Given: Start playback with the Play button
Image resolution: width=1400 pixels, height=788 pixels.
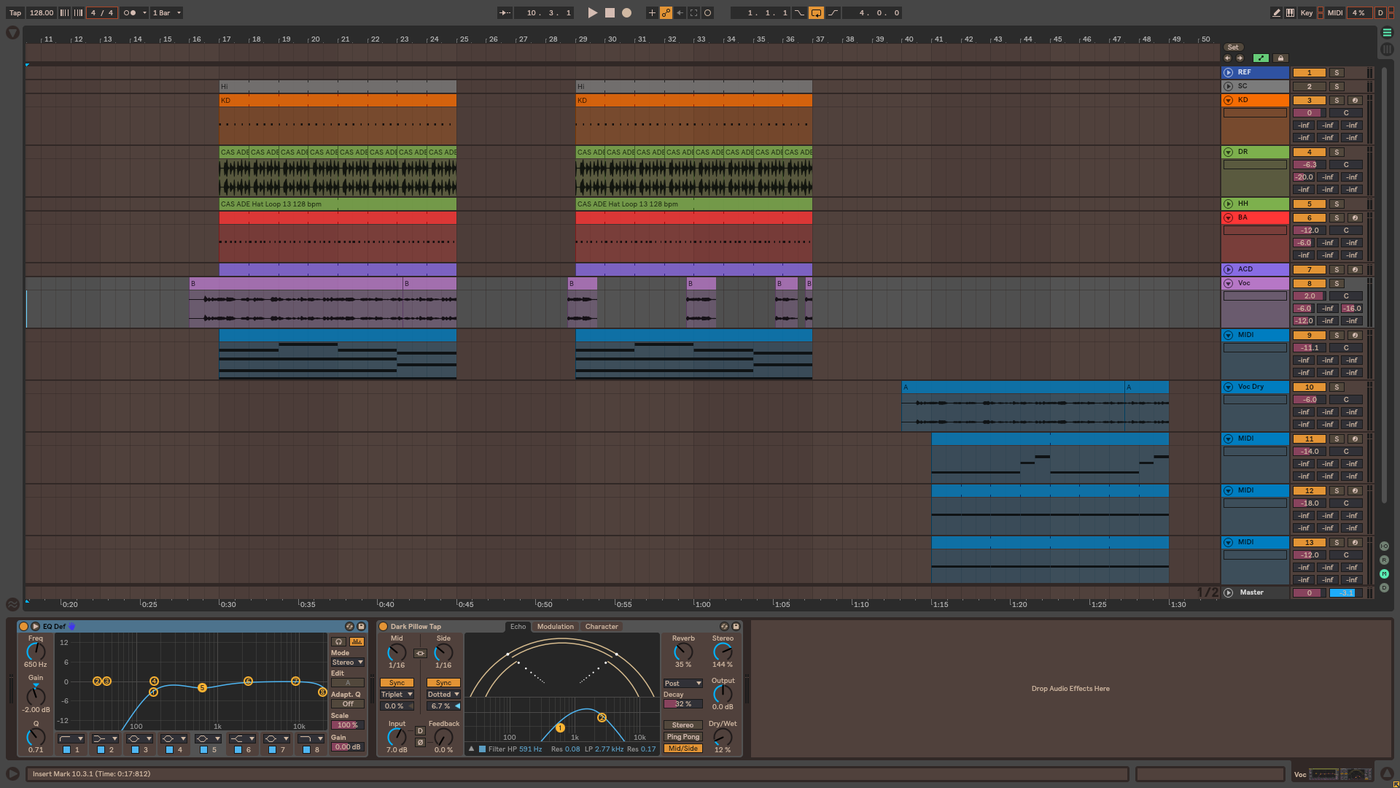Looking at the screenshot, I should point(592,13).
